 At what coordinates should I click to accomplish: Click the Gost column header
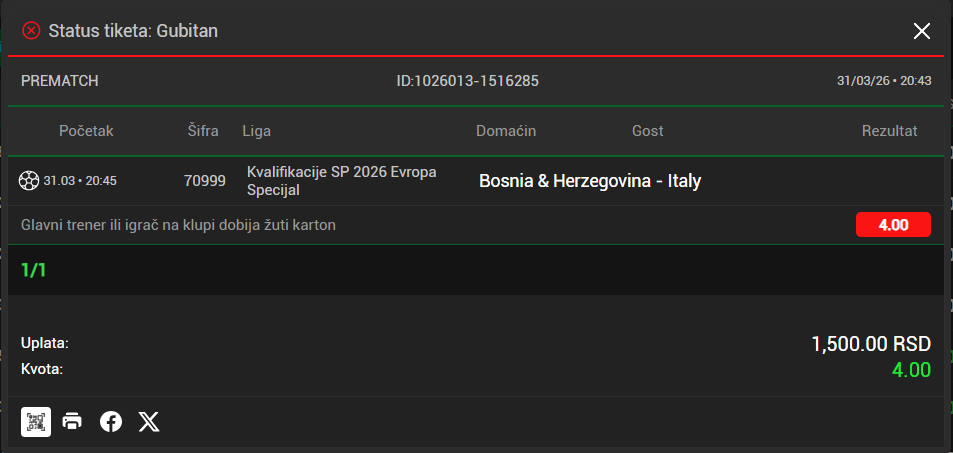click(x=648, y=131)
